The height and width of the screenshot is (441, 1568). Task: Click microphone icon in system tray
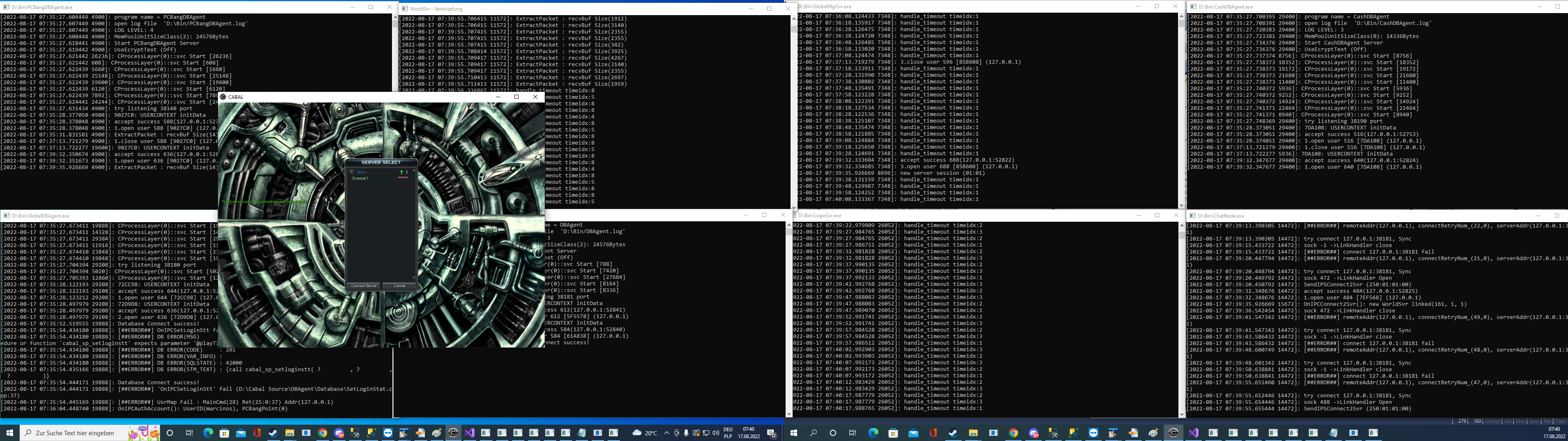coord(686,433)
